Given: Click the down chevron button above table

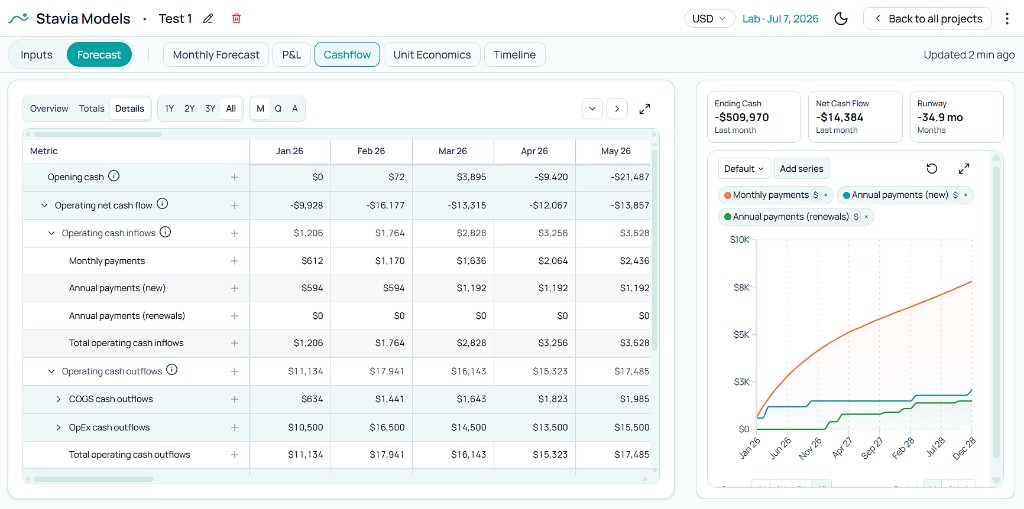Looking at the screenshot, I should pyautogui.click(x=592, y=109).
